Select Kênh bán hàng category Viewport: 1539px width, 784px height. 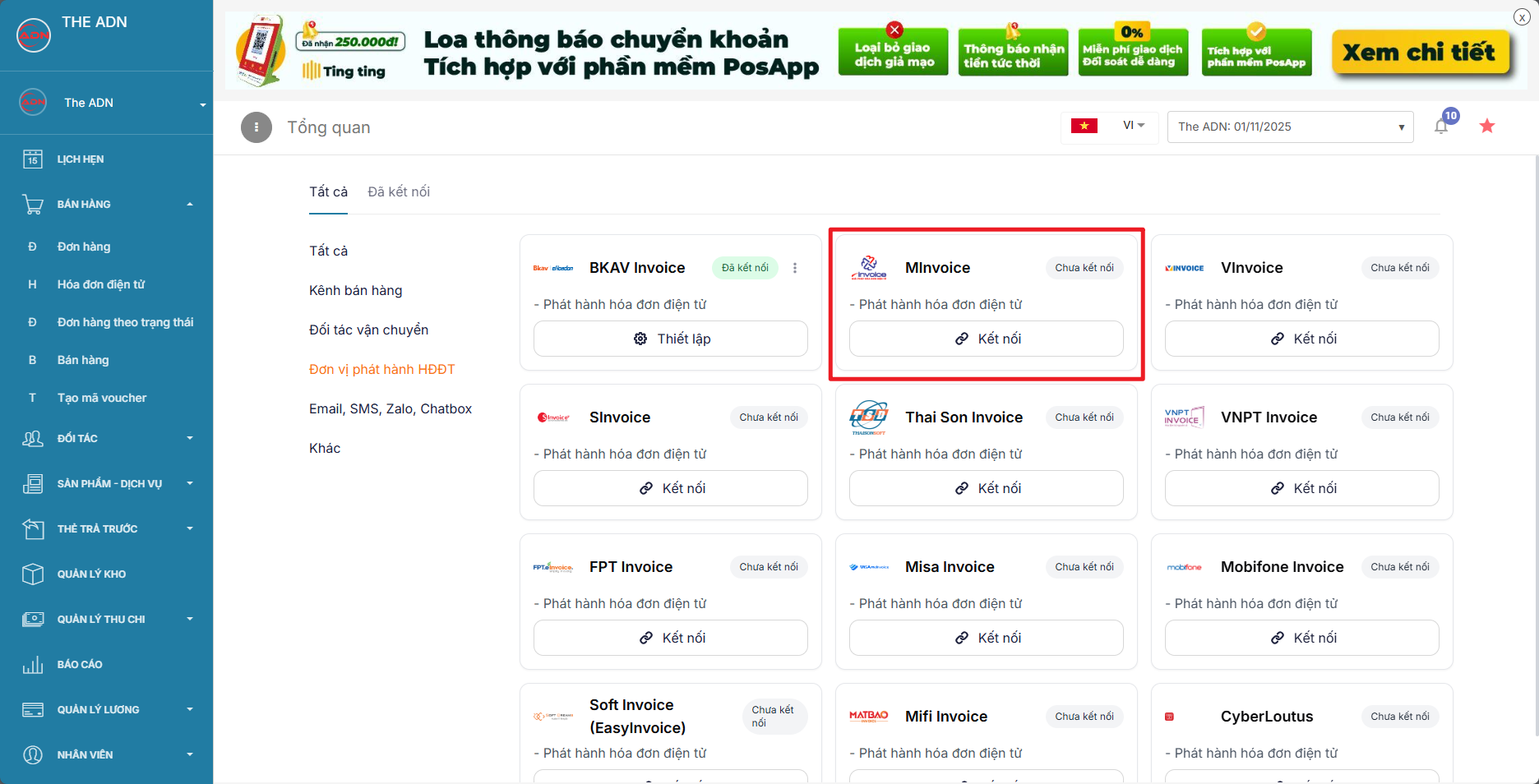(356, 290)
